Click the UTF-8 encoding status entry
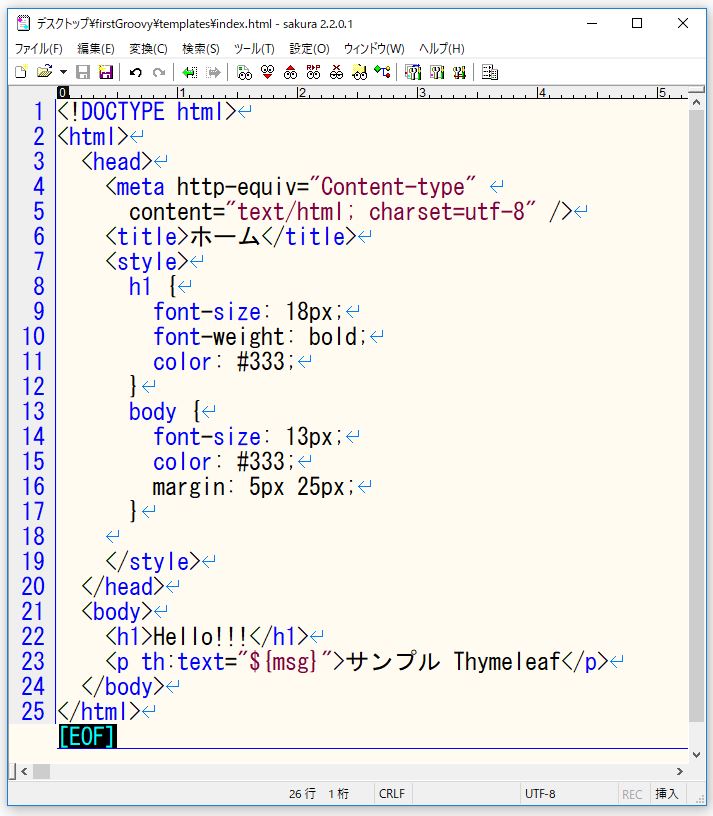 point(540,794)
